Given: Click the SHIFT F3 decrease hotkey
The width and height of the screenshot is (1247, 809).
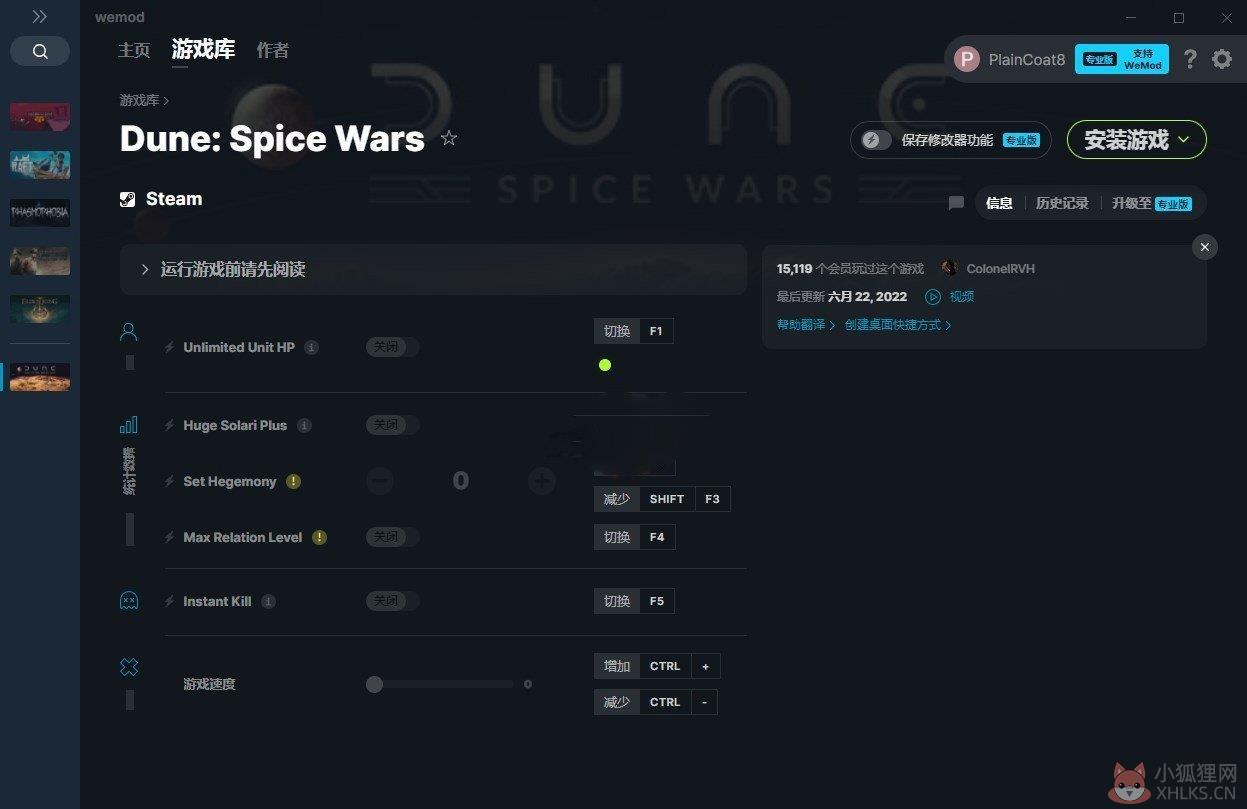Looking at the screenshot, I should point(662,499).
